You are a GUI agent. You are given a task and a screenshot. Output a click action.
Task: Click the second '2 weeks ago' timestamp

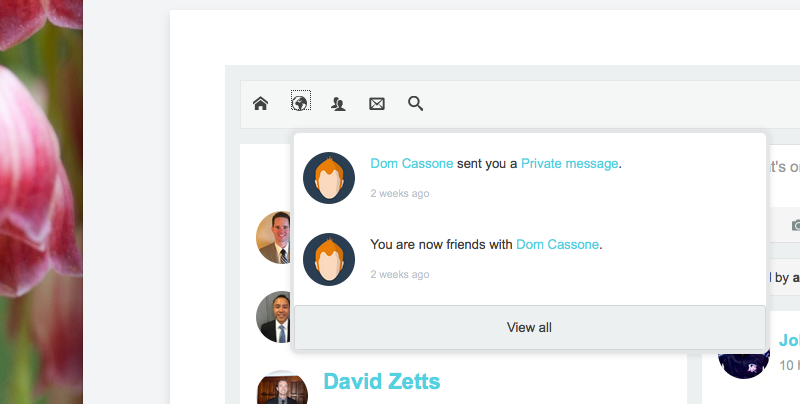click(399, 274)
